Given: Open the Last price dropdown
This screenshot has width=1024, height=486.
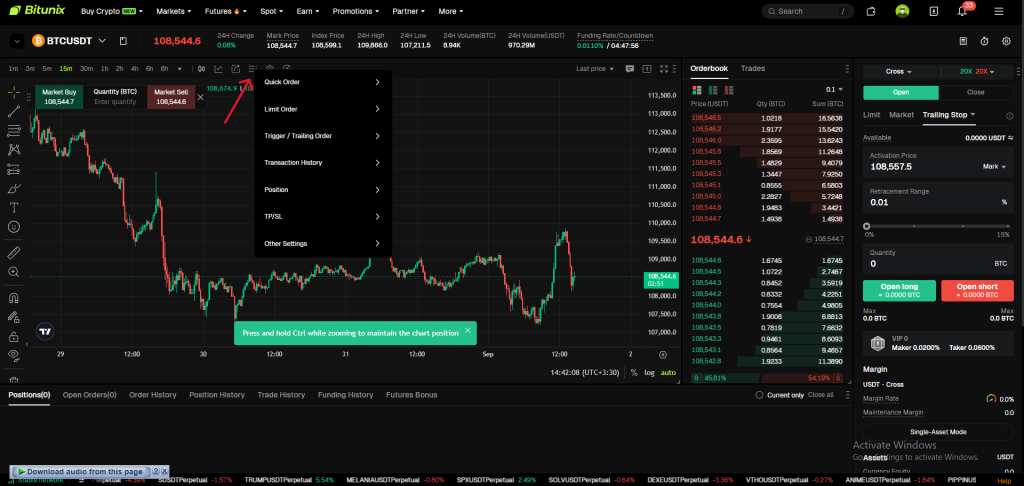Looking at the screenshot, I should coord(594,69).
